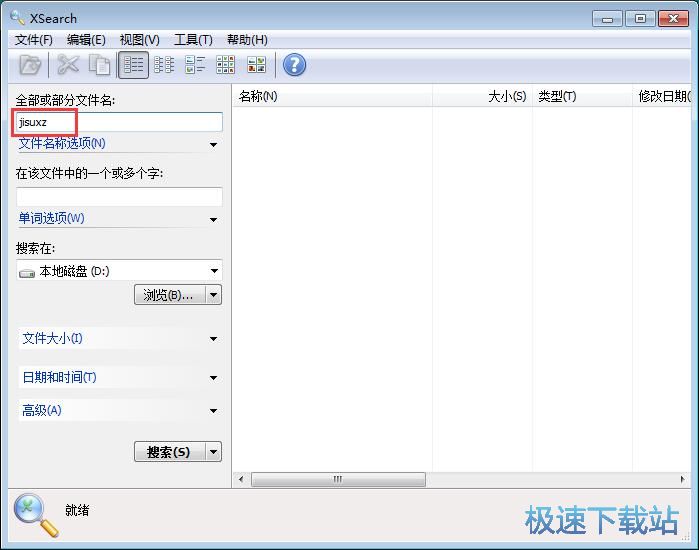The width and height of the screenshot is (699, 550).
Task: Expand 日期和时间(T) section
Action: (x=119, y=378)
